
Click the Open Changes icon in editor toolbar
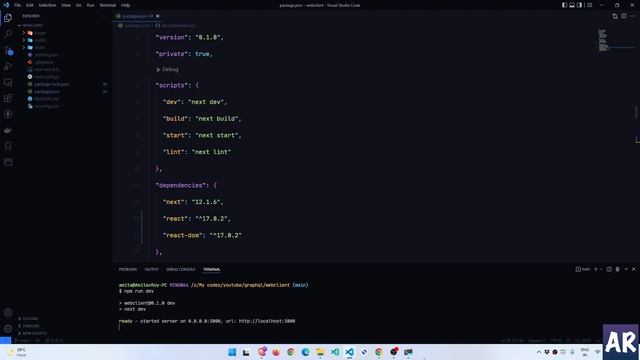pos(615,16)
